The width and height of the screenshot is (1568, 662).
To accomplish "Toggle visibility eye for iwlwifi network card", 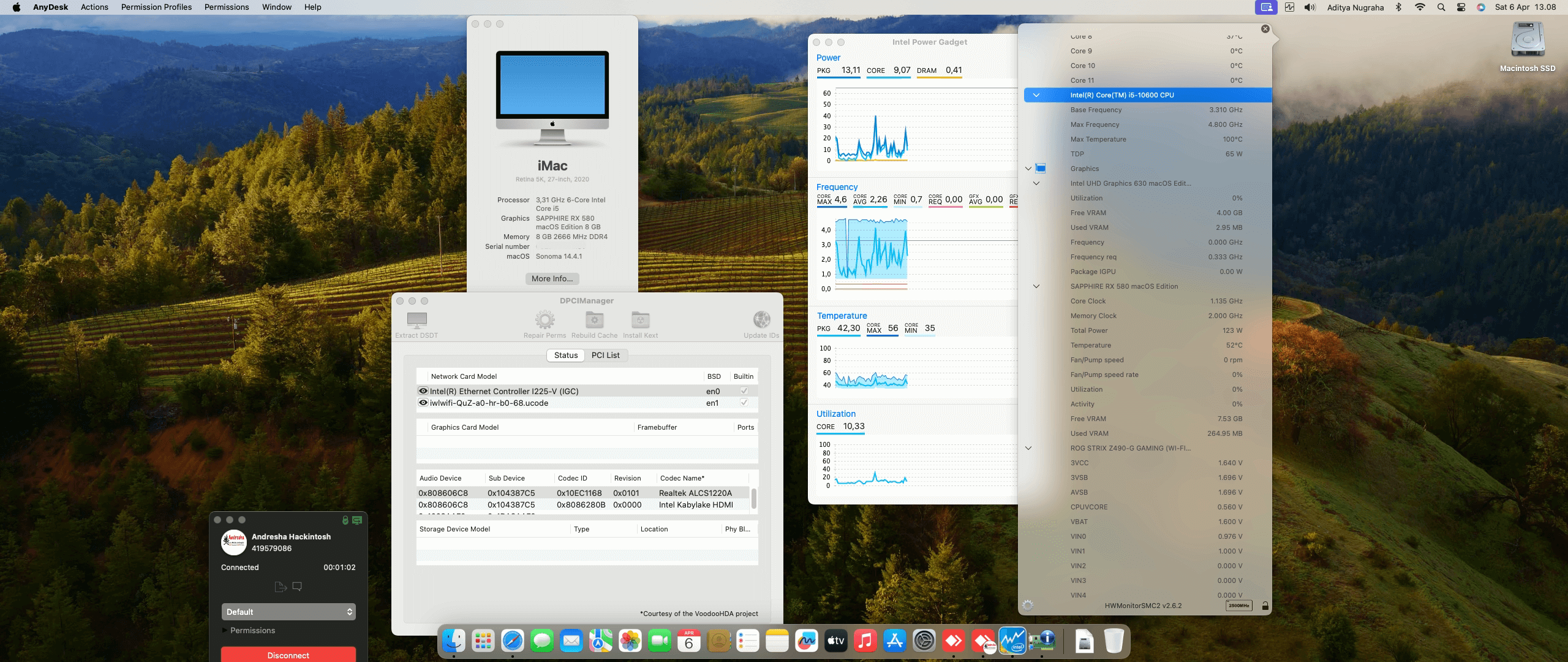I will pyautogui.click(x=423, y=403).
